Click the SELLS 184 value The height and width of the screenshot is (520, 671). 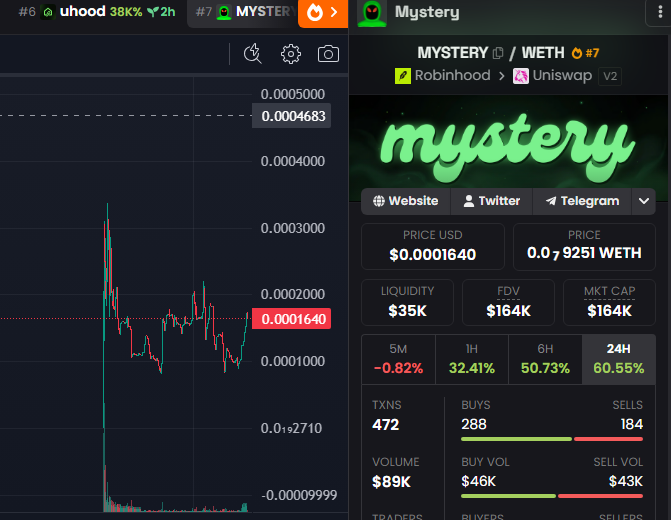tap(632, 424)
